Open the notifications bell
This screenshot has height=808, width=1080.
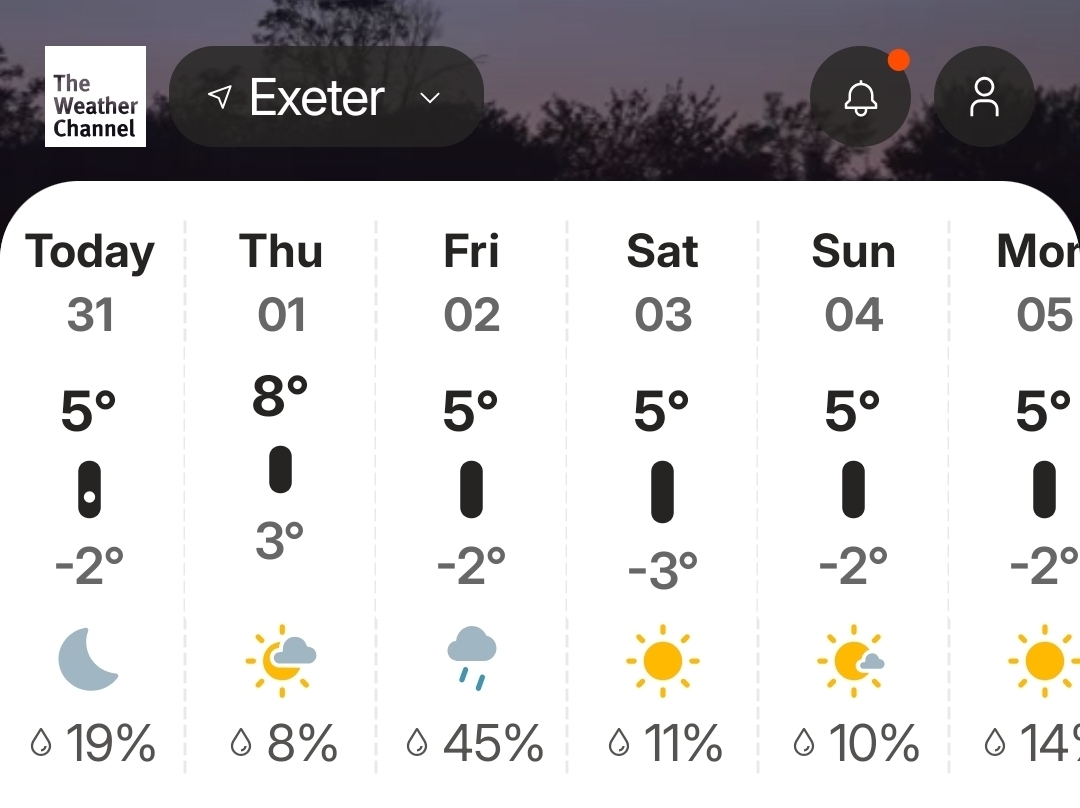(860, 97)
